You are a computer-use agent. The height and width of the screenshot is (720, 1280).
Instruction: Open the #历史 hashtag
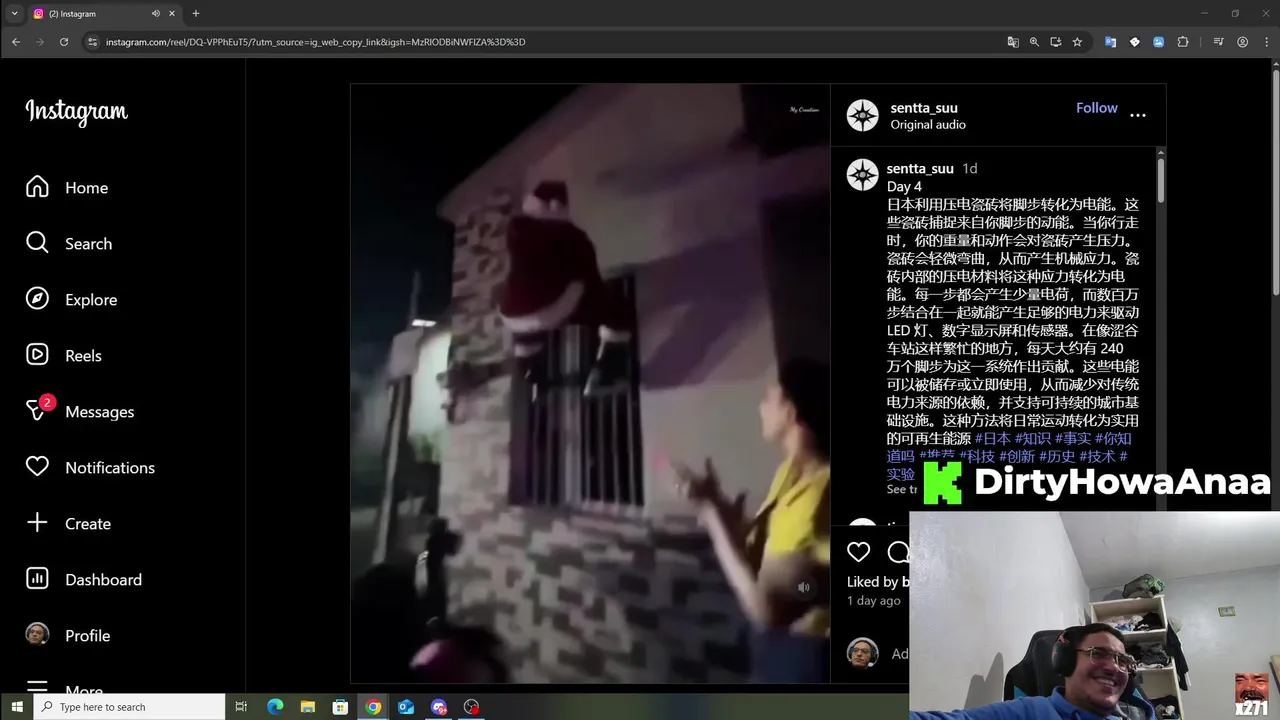[x=1057, y=456]
